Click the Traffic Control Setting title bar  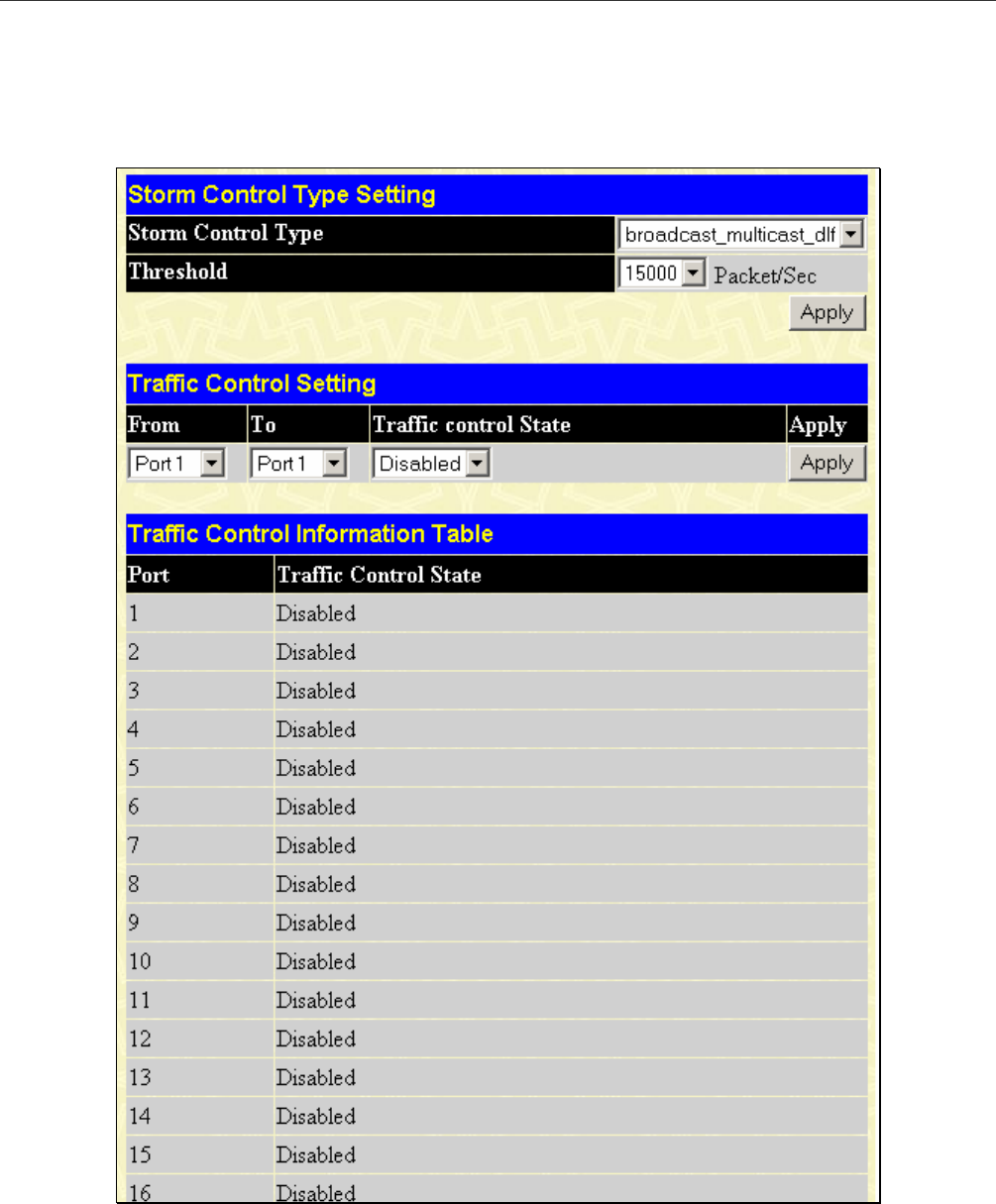point(497,383)
